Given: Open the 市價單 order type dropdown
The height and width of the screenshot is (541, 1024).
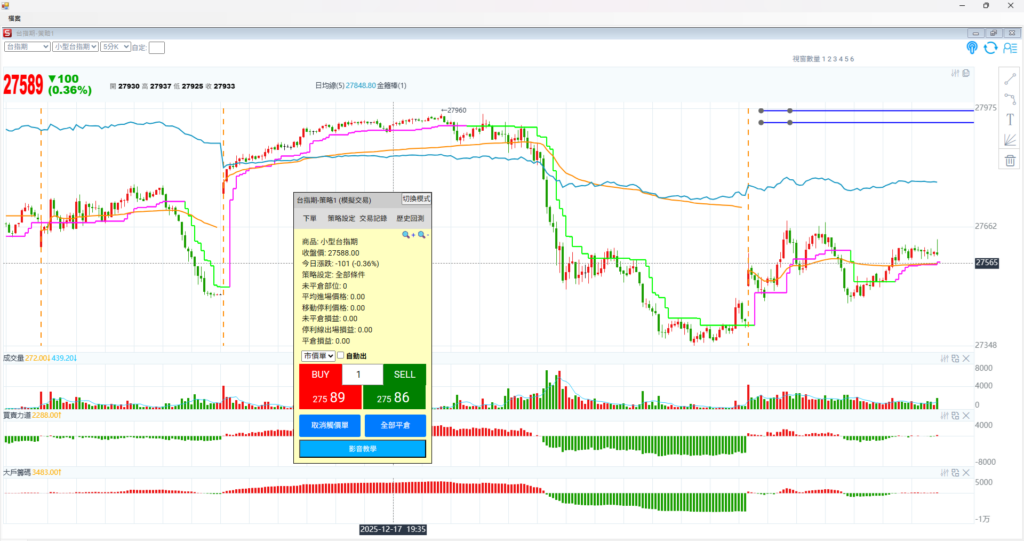Looking at the screenshot, I should (318, 356).
